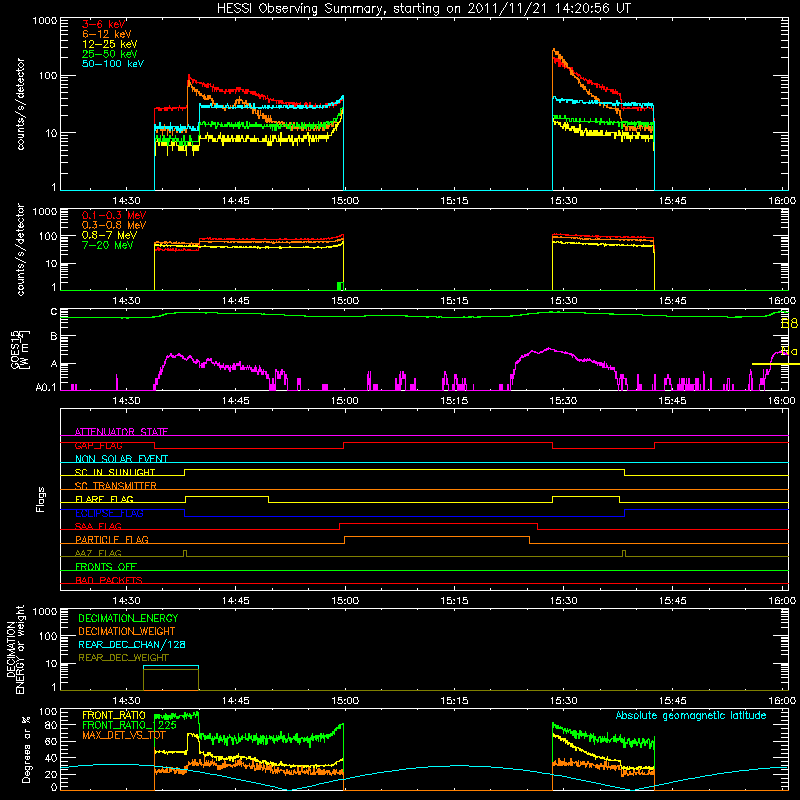Click the raised PARTICLE_FLAG step segment
The width and height of the screenshot is (800, 800).
(437, 537)
